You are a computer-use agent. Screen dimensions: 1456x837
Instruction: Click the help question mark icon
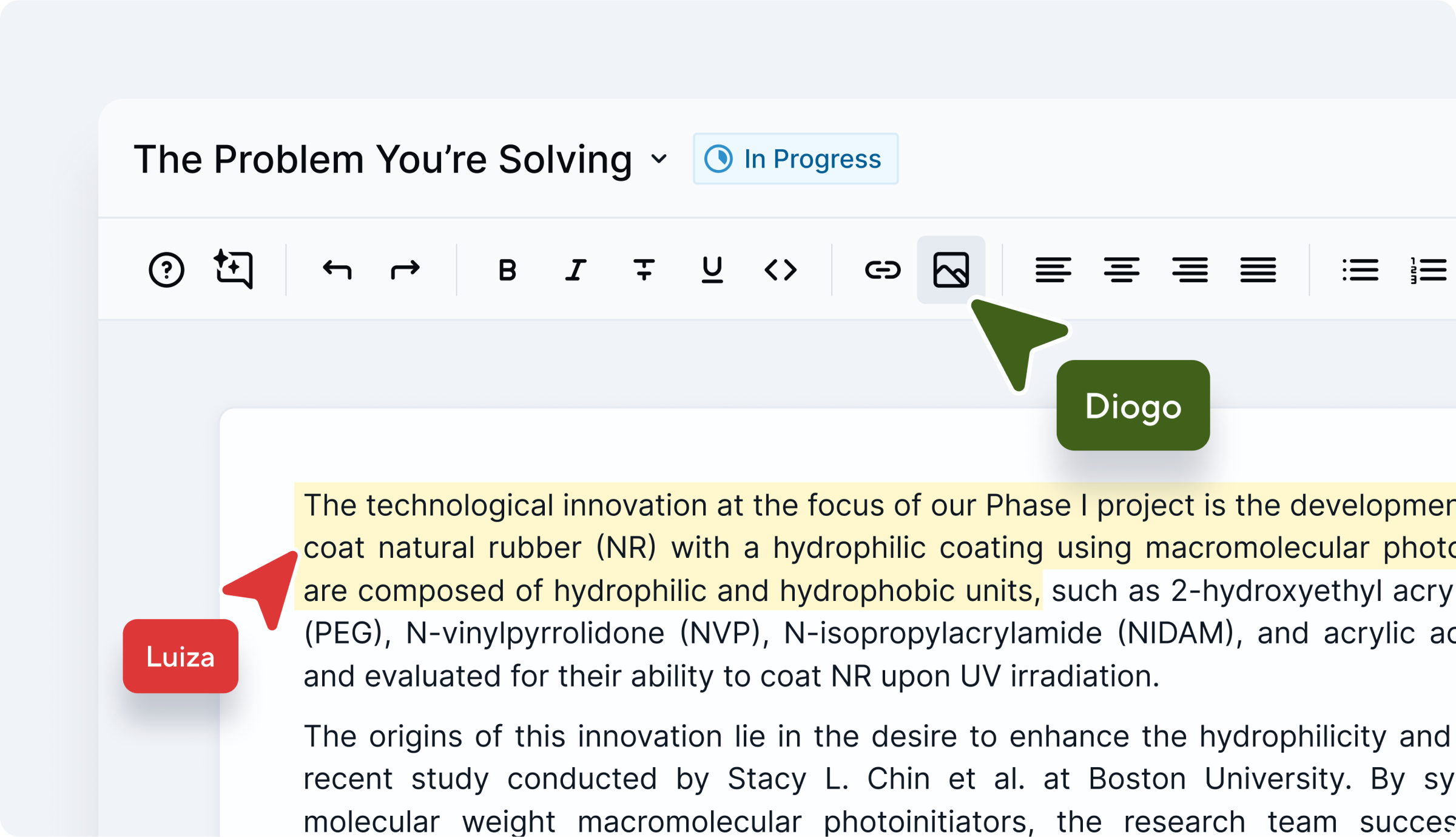pos(166,269)
